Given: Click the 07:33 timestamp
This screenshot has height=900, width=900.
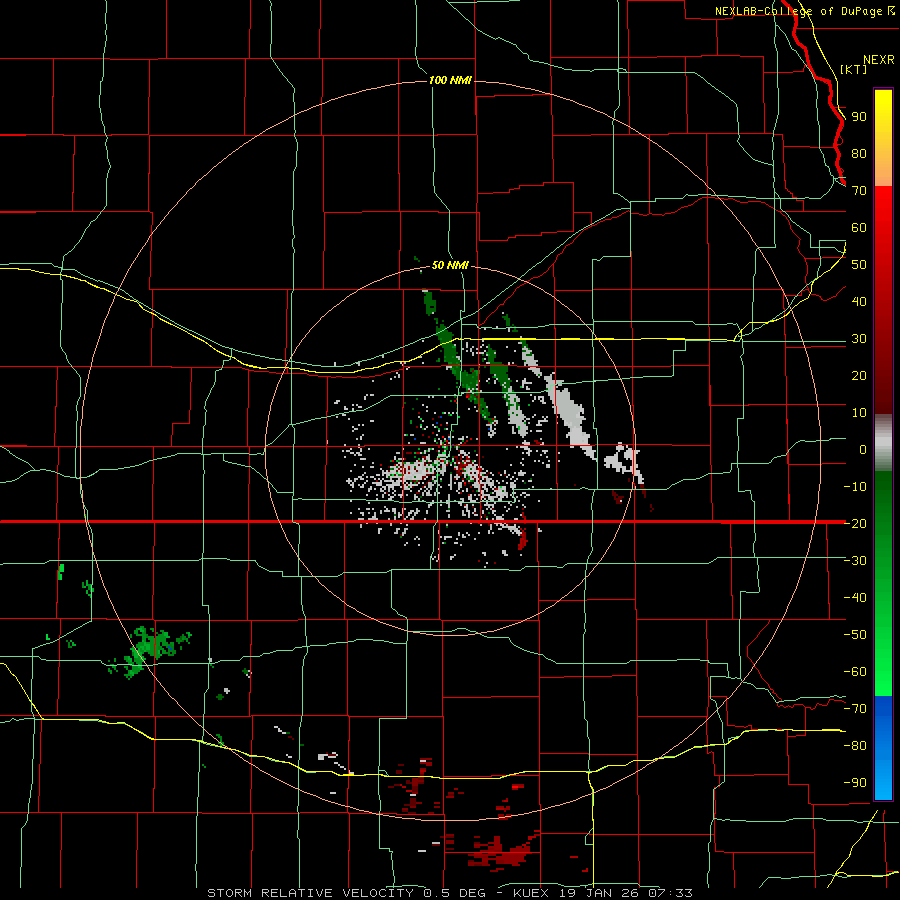Looking at the screenshot, I should coord(670,893).
